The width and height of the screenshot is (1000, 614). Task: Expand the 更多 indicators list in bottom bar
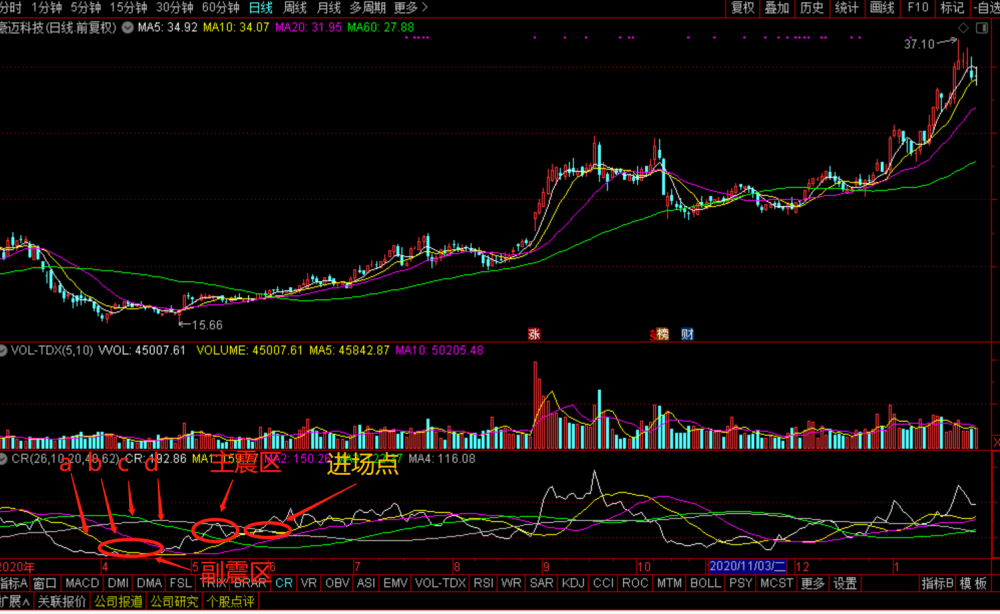click(812, 583)
